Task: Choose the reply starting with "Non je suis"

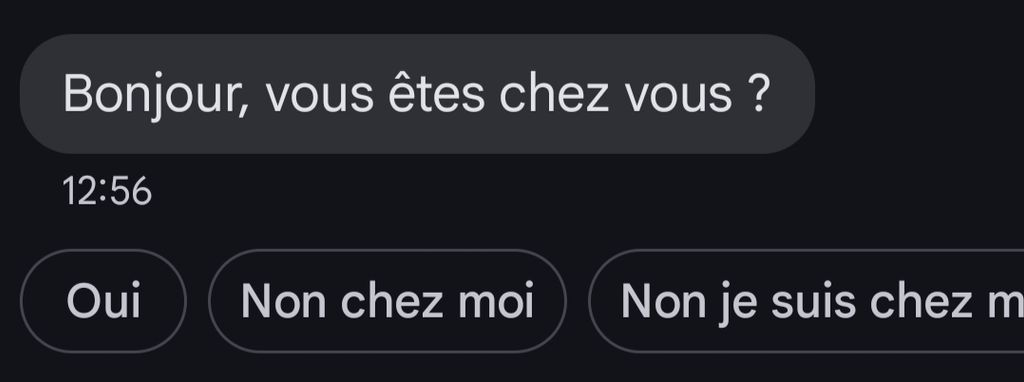Action: (807, 301)
